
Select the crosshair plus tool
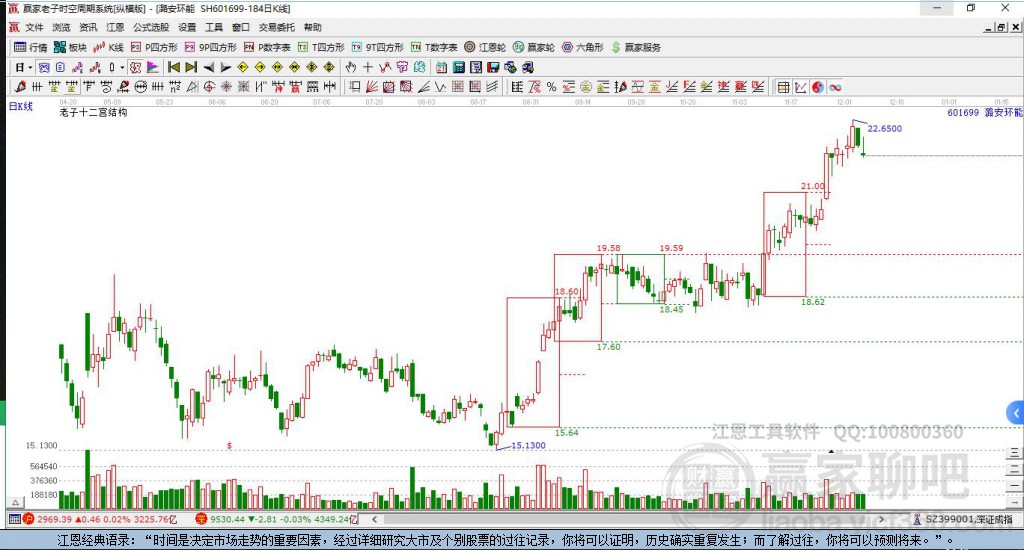point(368,67)
